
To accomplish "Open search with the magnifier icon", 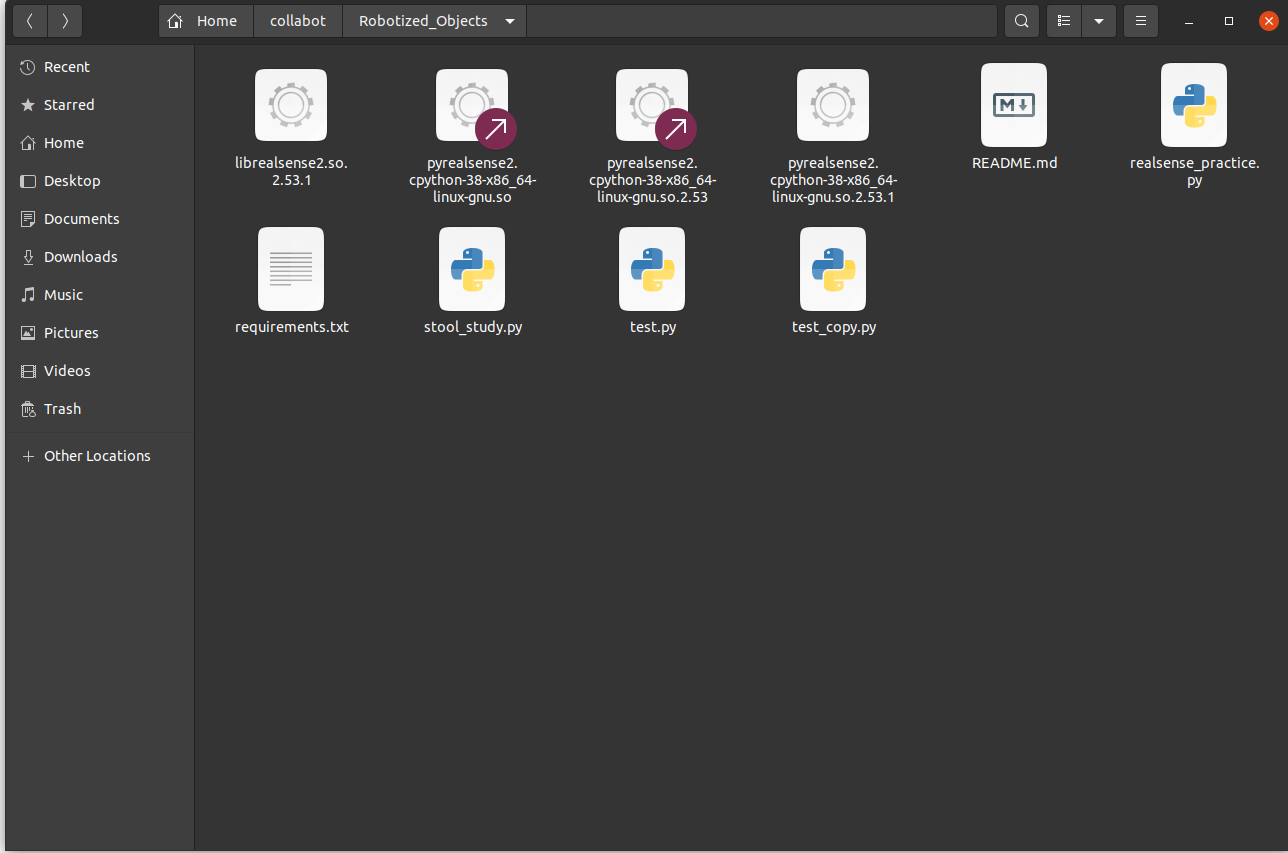I will point(1021,21).
